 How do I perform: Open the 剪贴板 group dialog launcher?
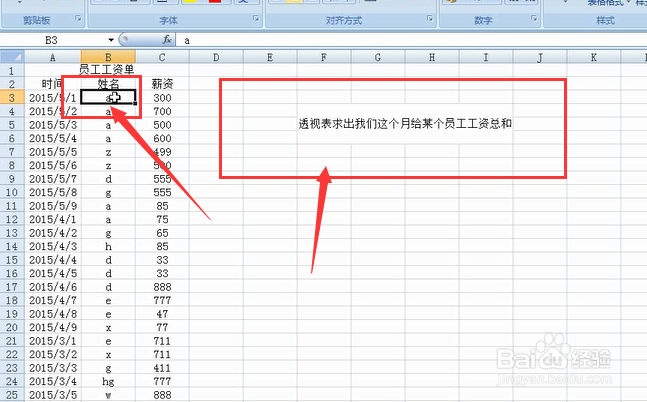[x=78, y=19]
